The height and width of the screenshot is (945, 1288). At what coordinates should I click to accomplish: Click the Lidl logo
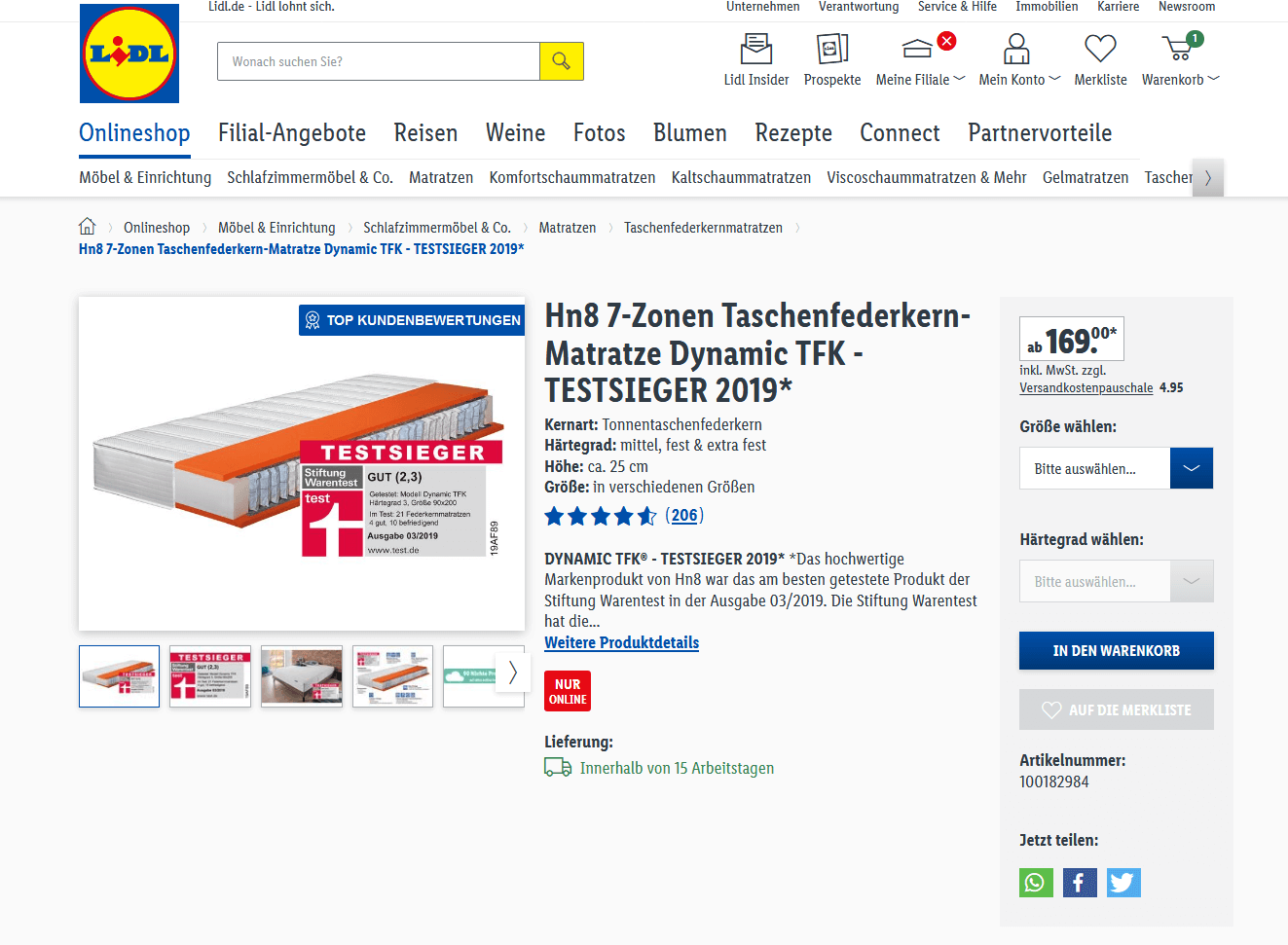pos(129,54)
